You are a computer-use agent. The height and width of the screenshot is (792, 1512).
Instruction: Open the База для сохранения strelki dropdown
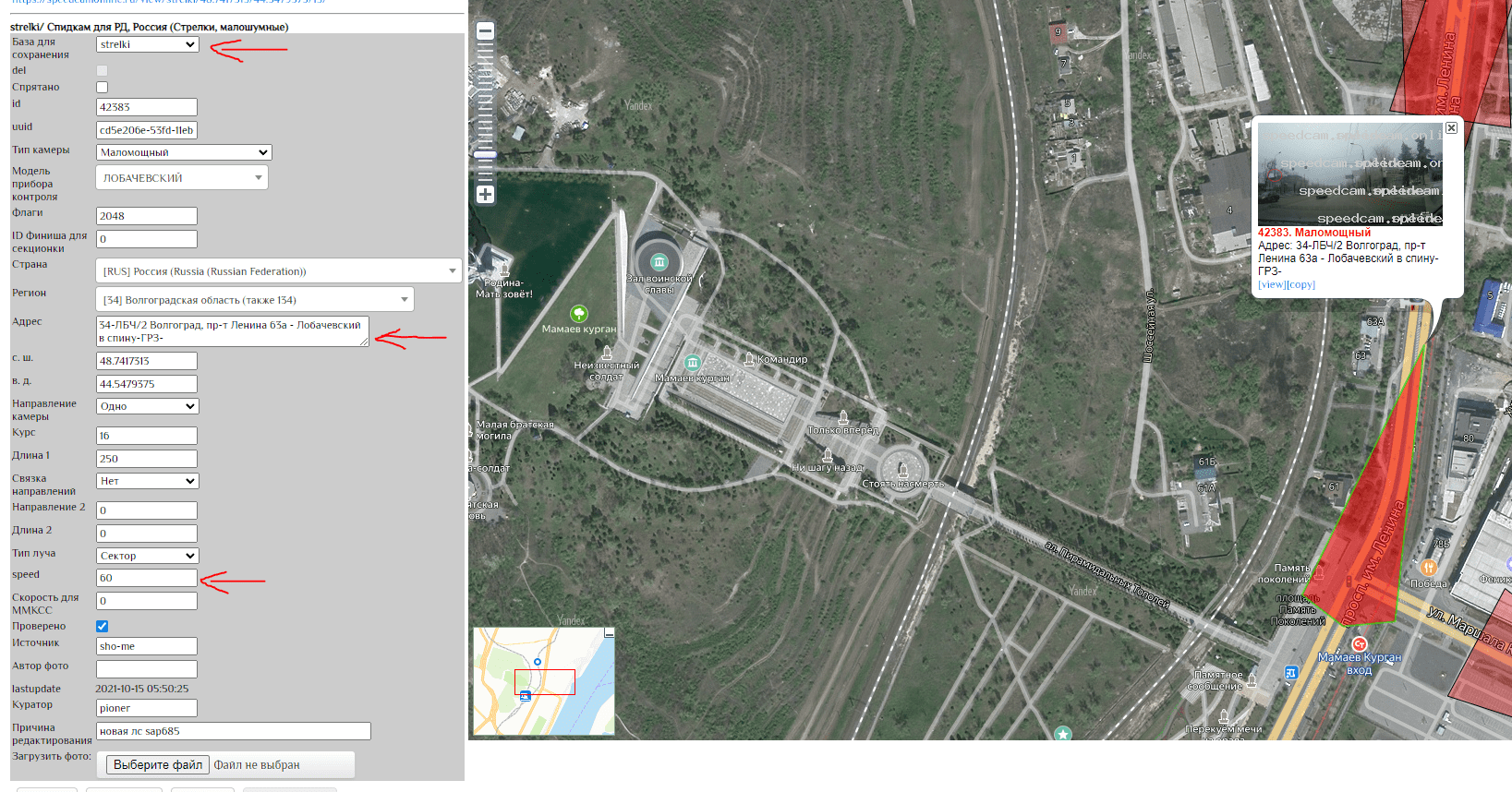click(x=148, y=44)
